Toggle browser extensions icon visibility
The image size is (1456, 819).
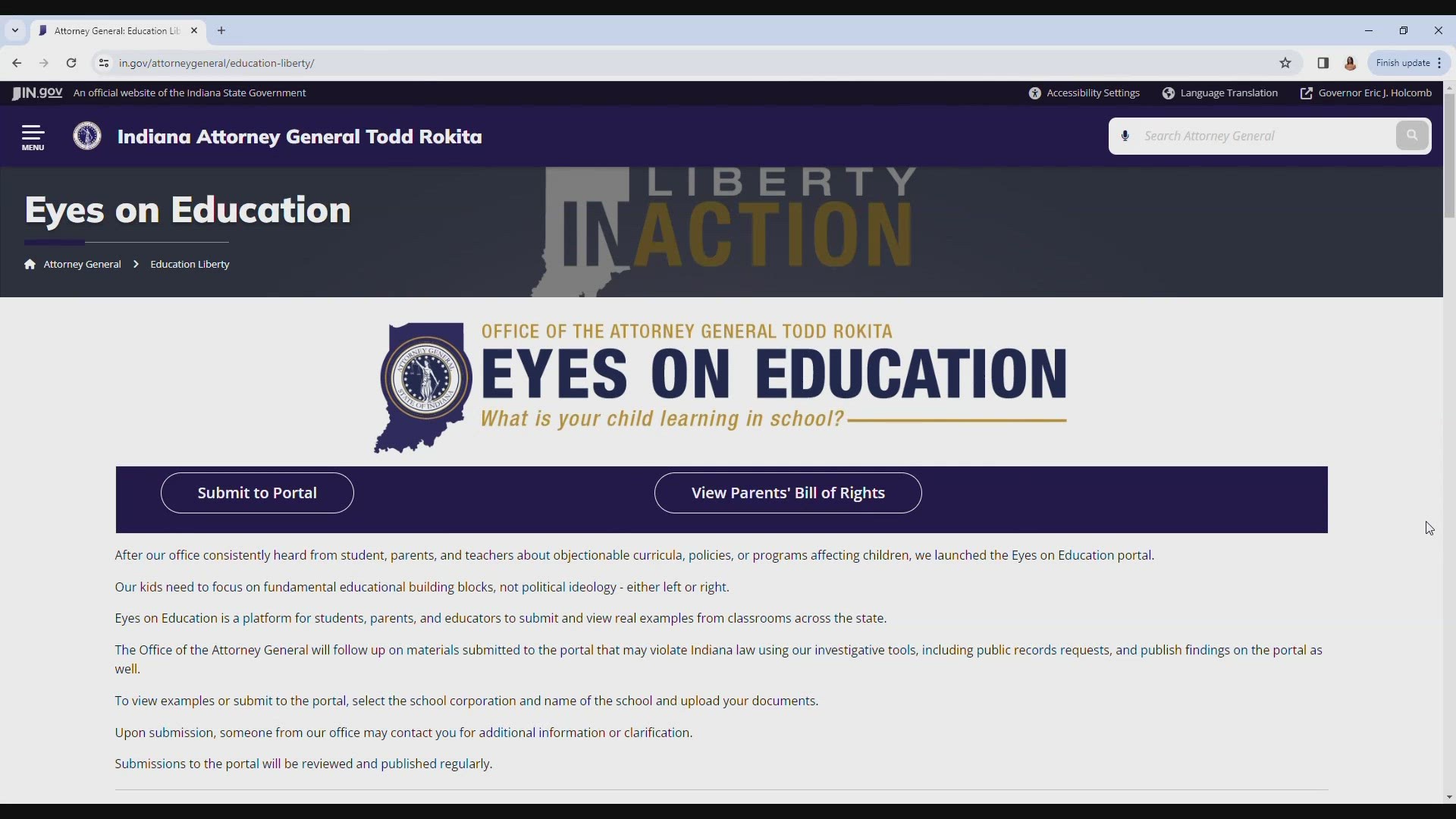[x=1322, y=63]
